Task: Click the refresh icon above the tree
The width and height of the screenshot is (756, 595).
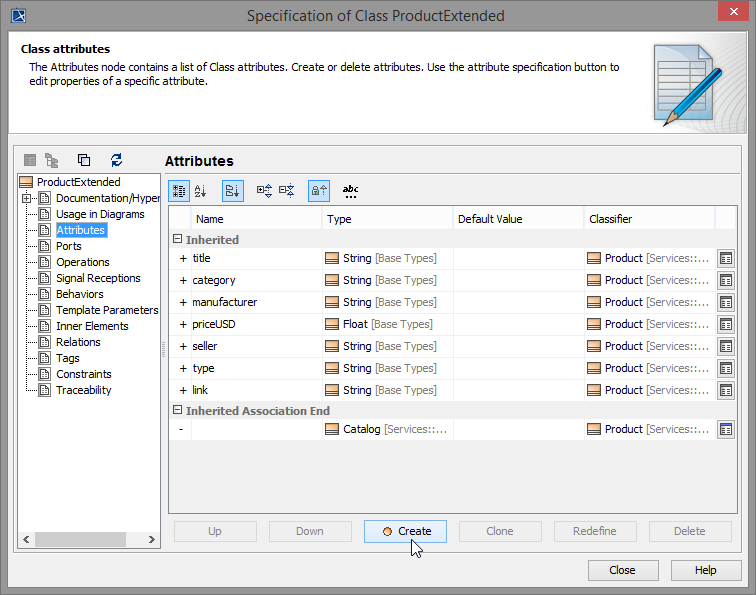Action: point(116,160)
